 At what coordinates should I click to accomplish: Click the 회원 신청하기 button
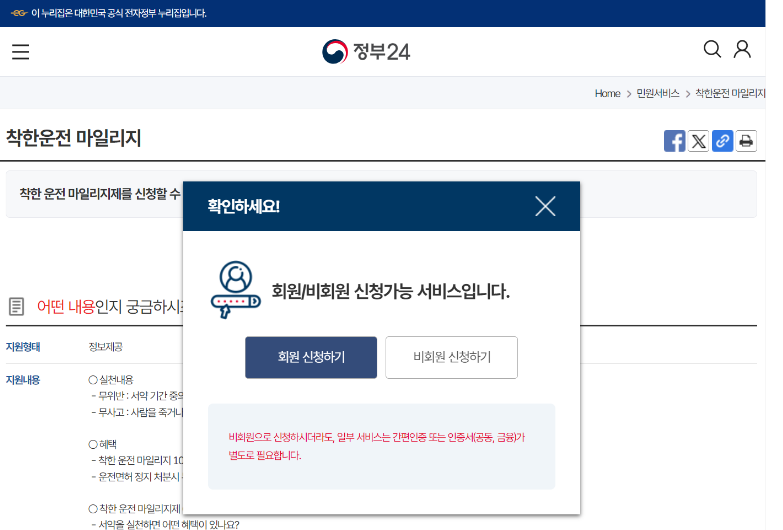(311, 357)
